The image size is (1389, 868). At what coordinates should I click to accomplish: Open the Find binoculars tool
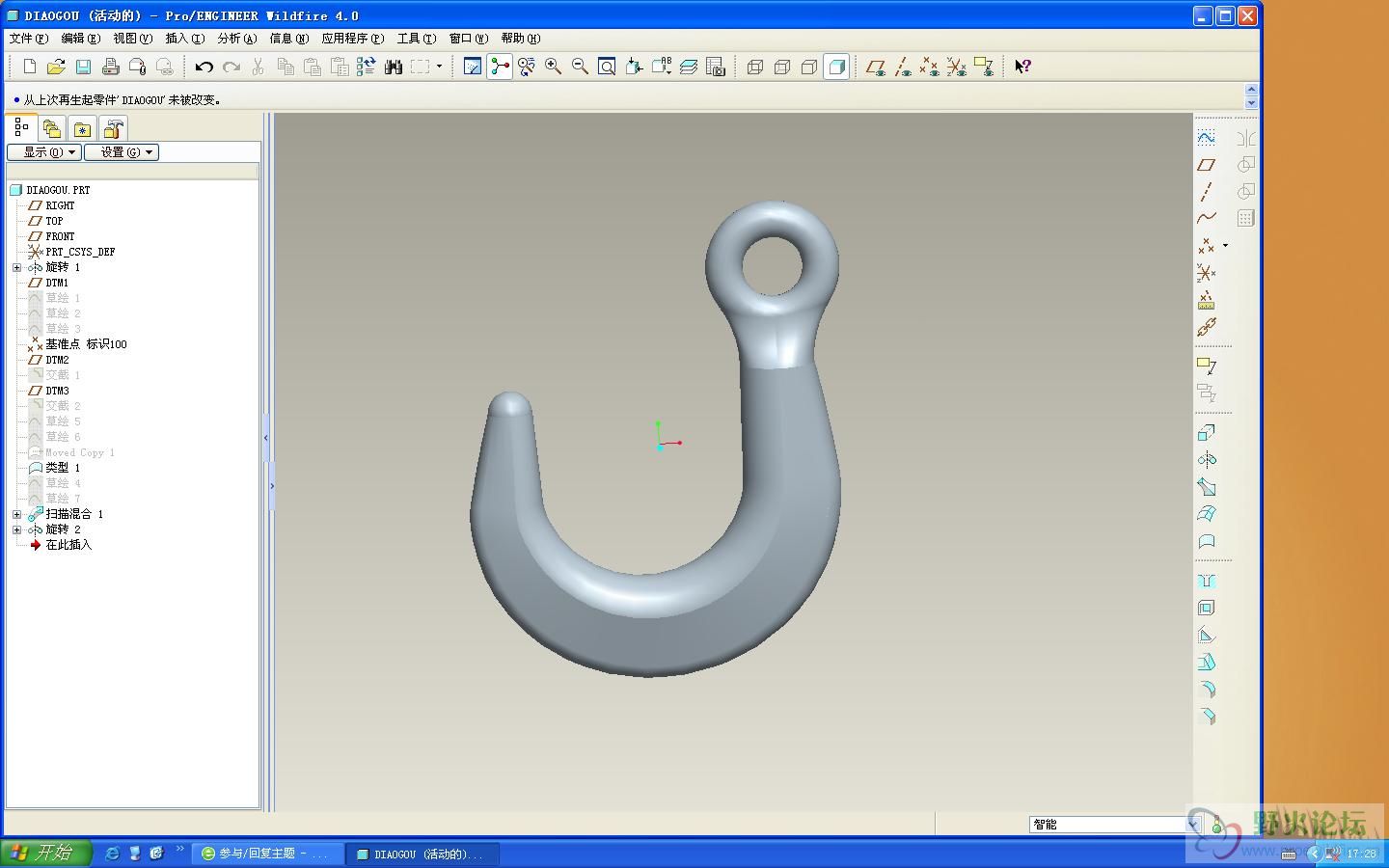(x=393, y=67)
